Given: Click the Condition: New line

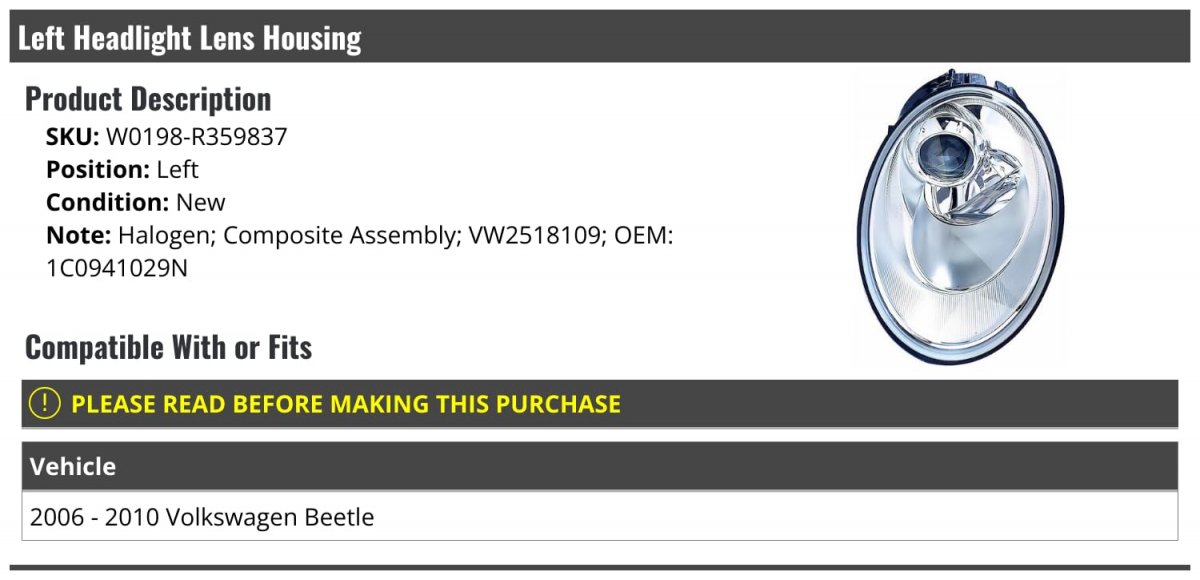Looking at the screenshot, I should tap(136, 202).
